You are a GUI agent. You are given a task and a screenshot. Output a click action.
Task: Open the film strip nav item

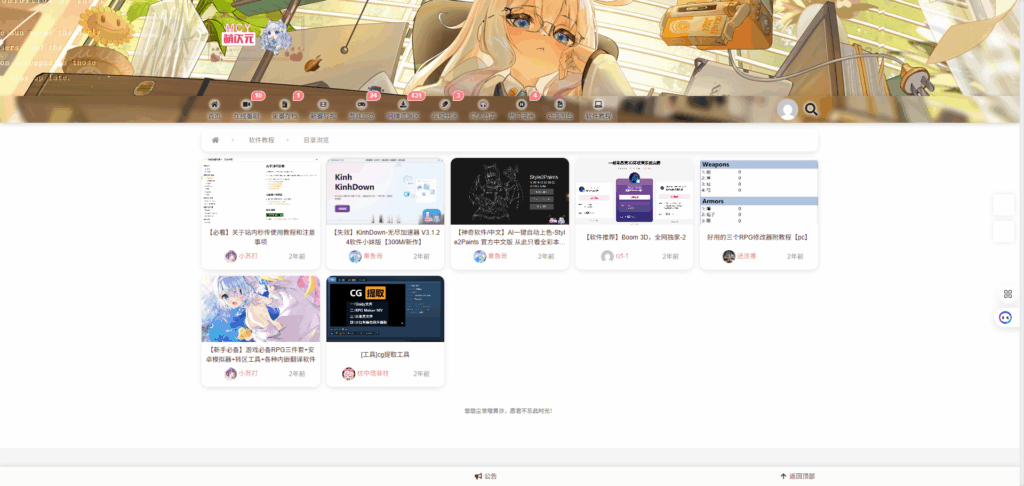[323, 109]
